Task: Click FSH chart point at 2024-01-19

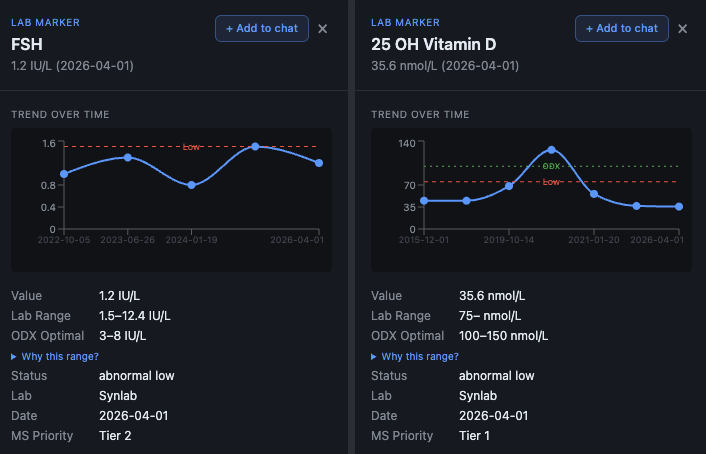Action: (x=191, y=185)
